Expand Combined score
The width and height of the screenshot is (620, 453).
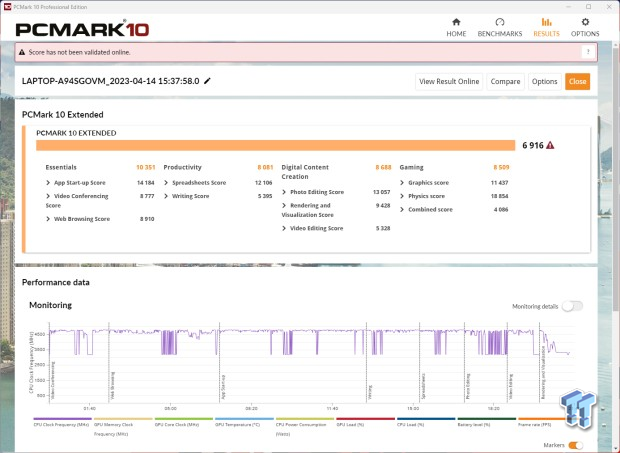[x=402, y=210]
